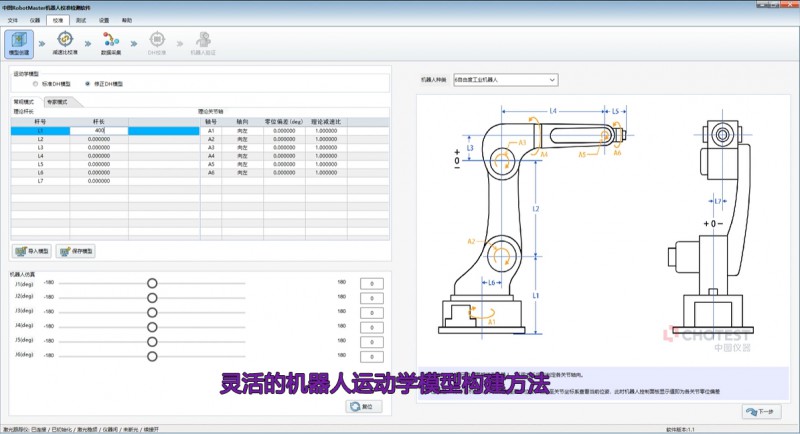800x434 pixels.
Task: Open the 设置 (Settings) menu
Action: point(103,19)
